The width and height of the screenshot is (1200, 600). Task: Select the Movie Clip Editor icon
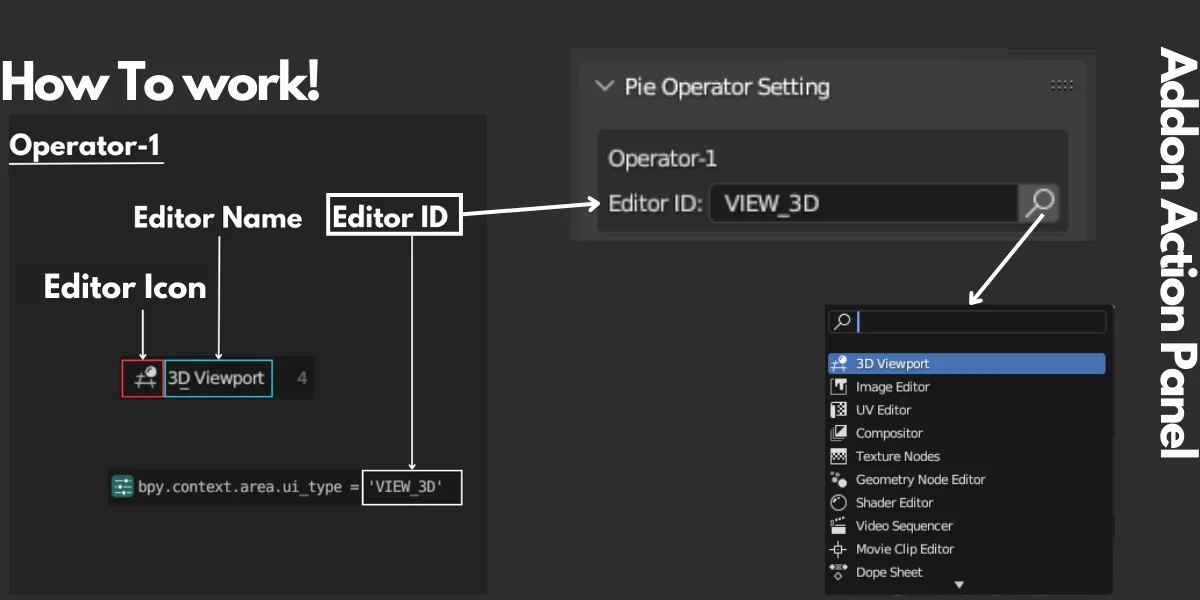tap(841, 549)
